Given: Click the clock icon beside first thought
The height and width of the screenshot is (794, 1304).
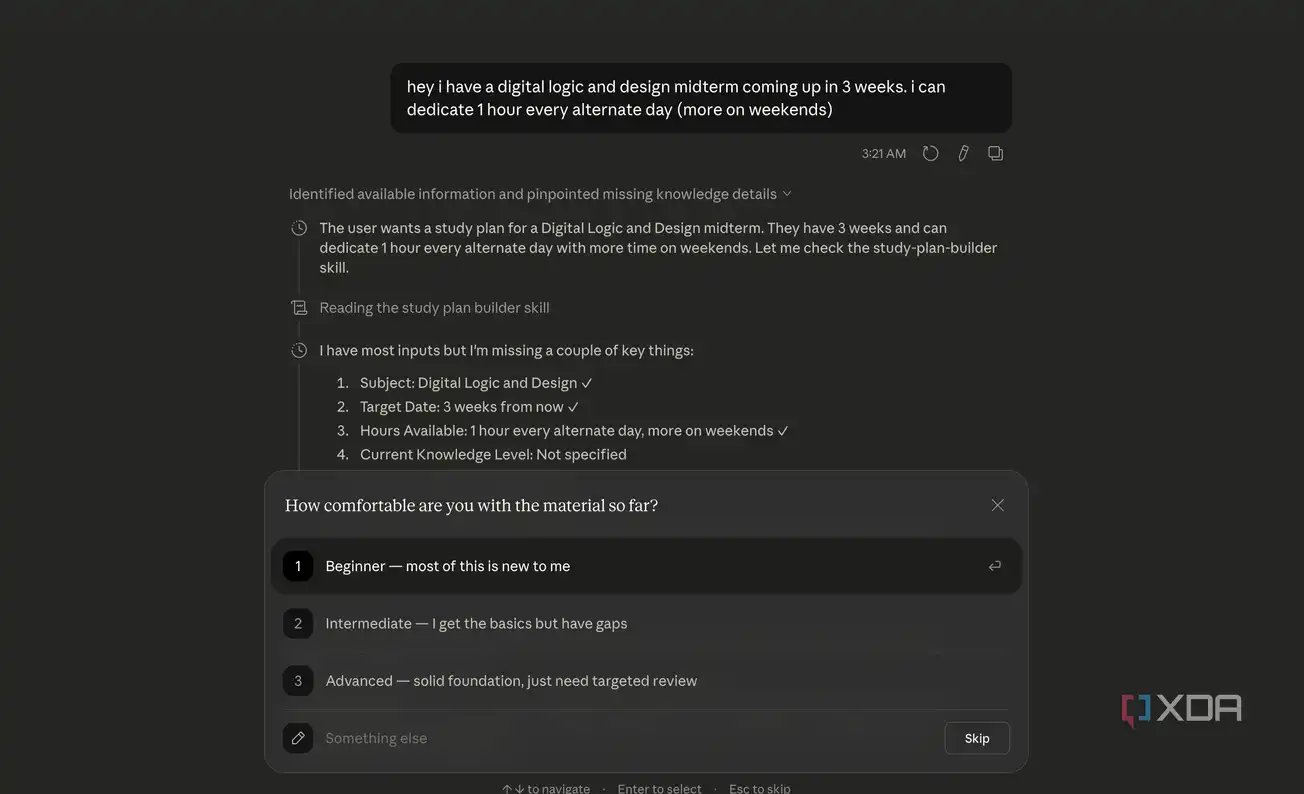Looking at the screenshot, I should tap(299, 228).
